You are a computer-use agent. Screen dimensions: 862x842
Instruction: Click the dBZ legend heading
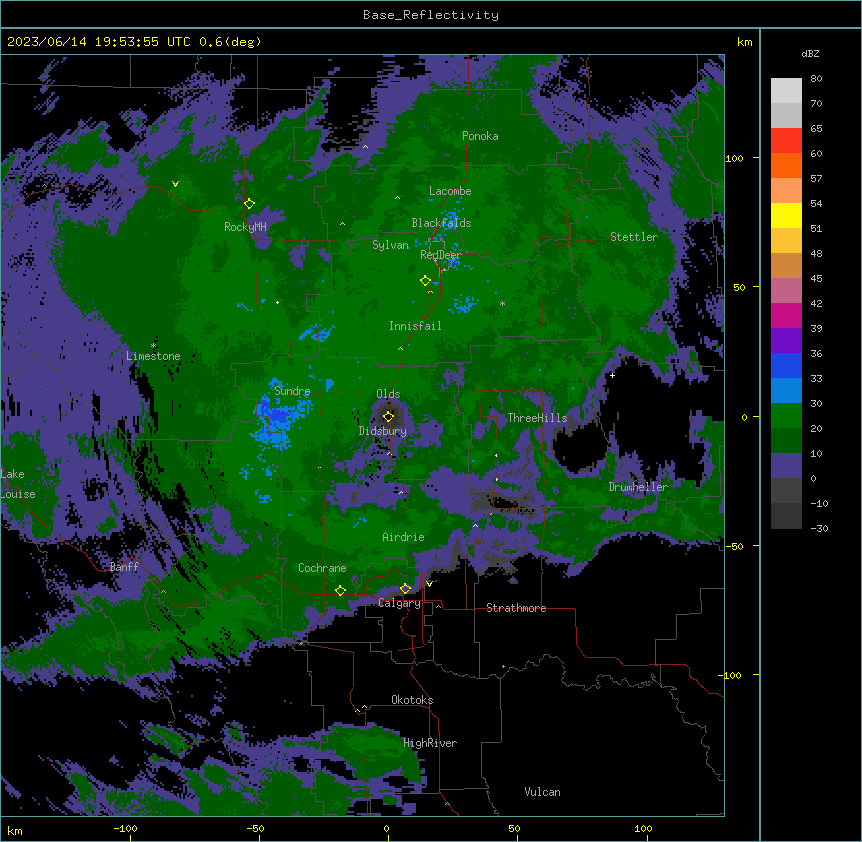click(810, 54)
